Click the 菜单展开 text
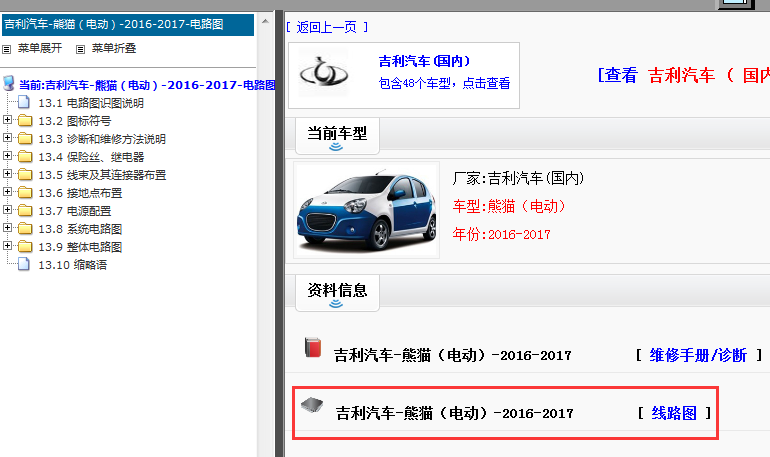The image size is (770, 457). pos(40,48)
